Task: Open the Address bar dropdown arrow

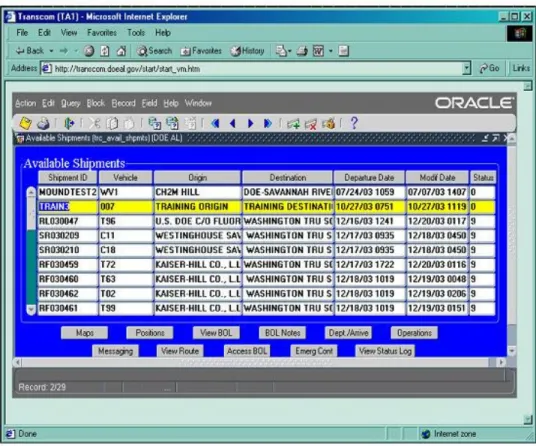Action: pyautogui.click(x=467, y=68)
